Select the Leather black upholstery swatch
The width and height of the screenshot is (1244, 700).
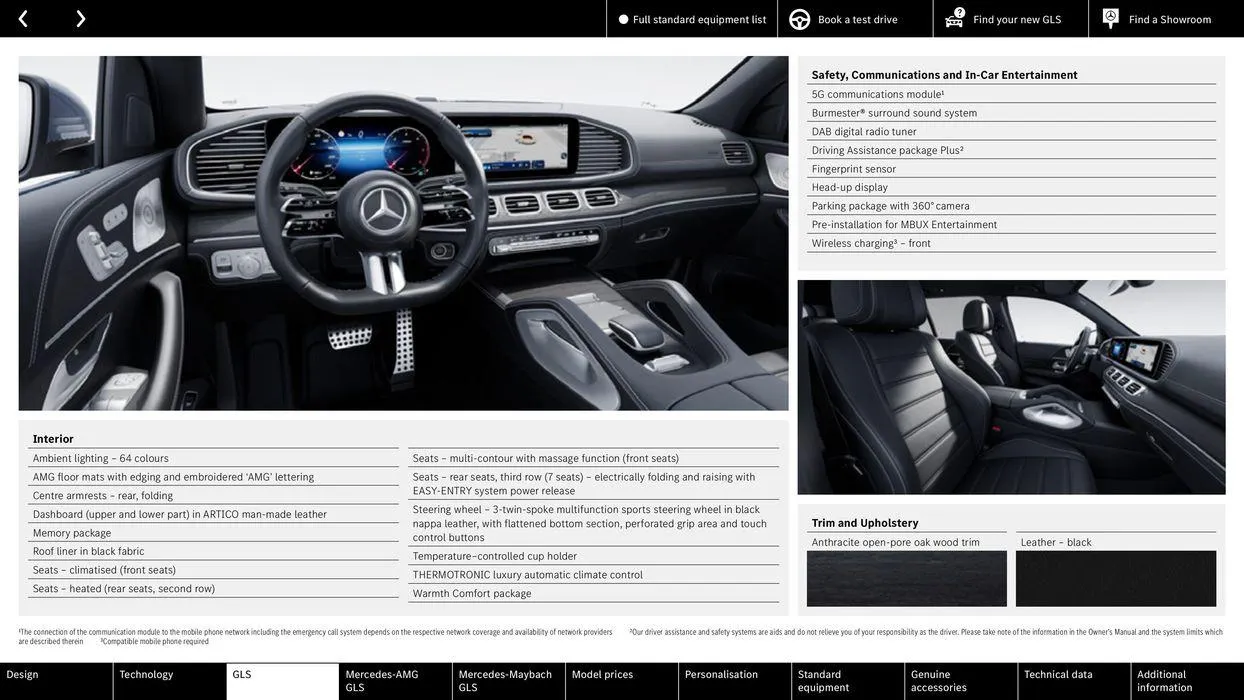[1115, 576]
